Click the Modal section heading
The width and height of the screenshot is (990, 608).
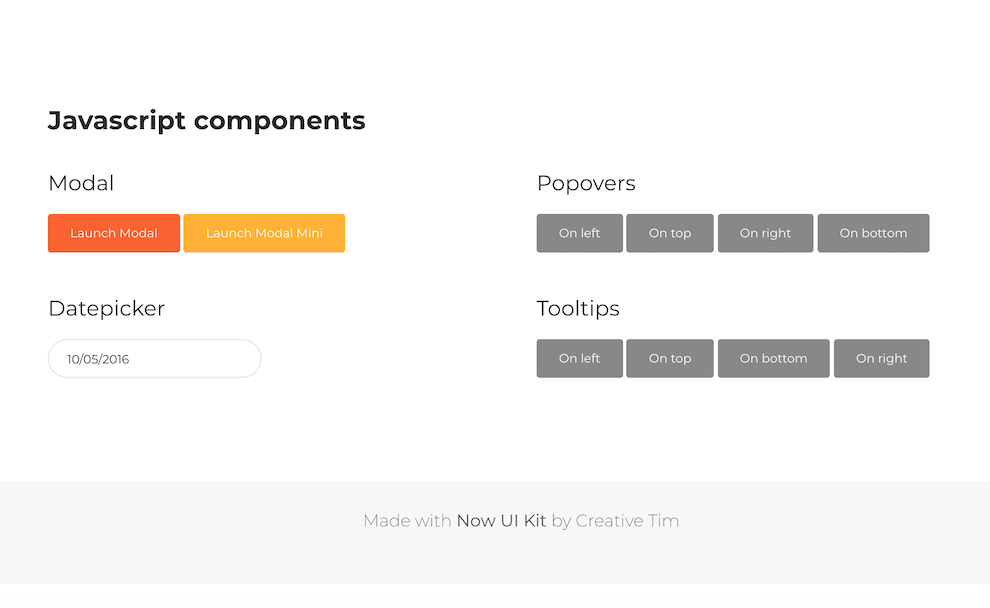(81, 183)
